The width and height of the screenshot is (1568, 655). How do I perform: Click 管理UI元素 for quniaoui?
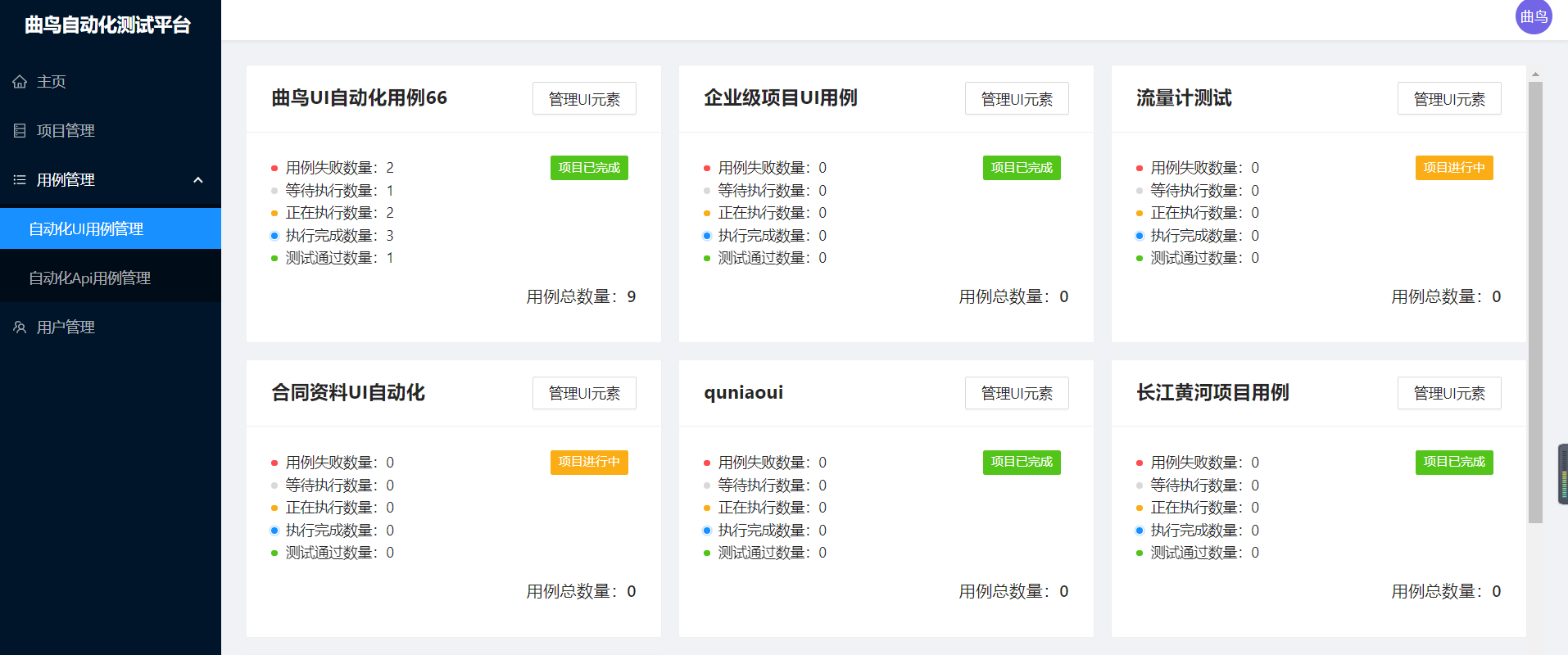point(1017,393)
